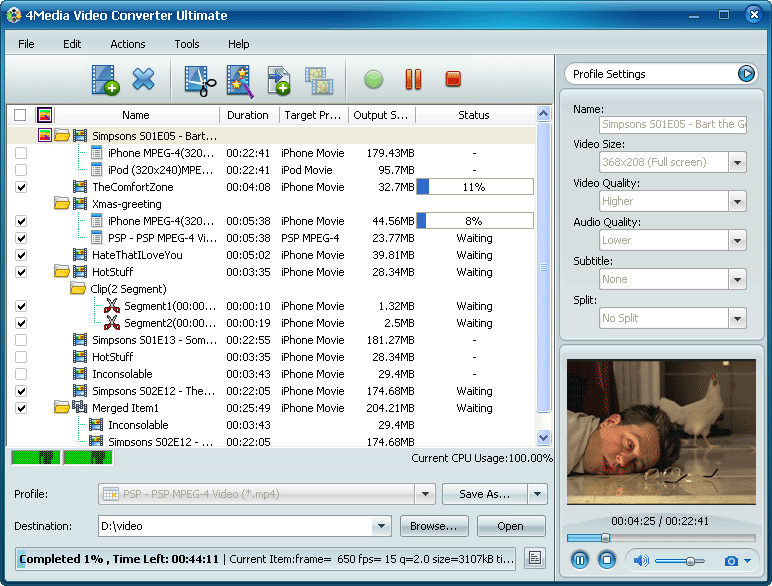
Task: Uncheck Segment1 checkbox
Action: tap(21, 306)
